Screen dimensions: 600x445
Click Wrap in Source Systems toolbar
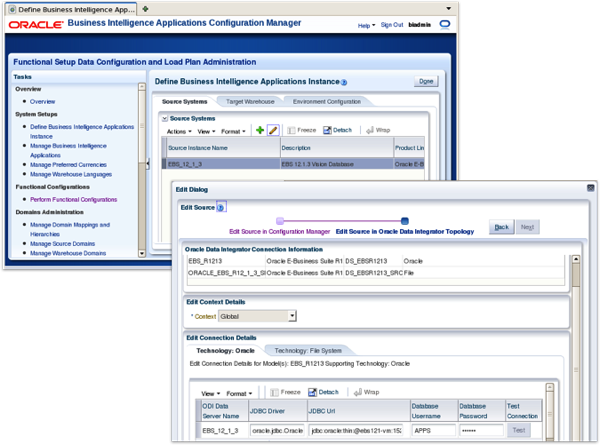tap(378, 130)
